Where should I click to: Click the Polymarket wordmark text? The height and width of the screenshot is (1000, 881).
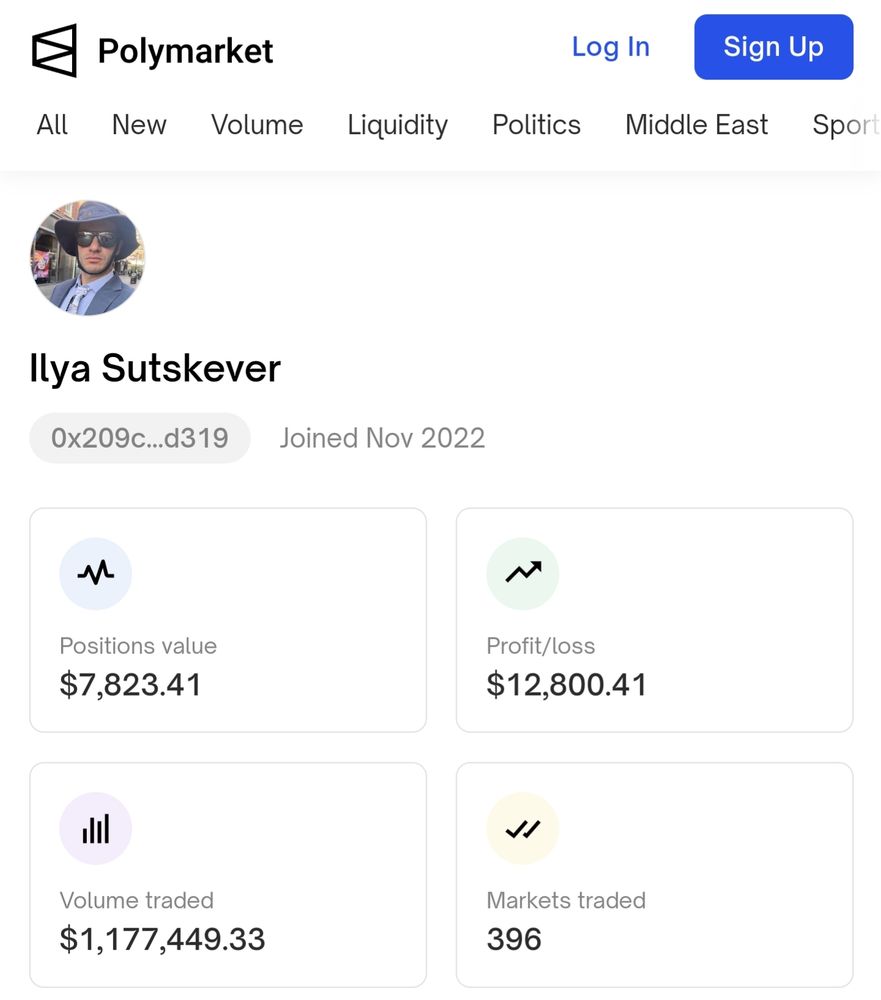pyautogui.click(x=186, y=51)
